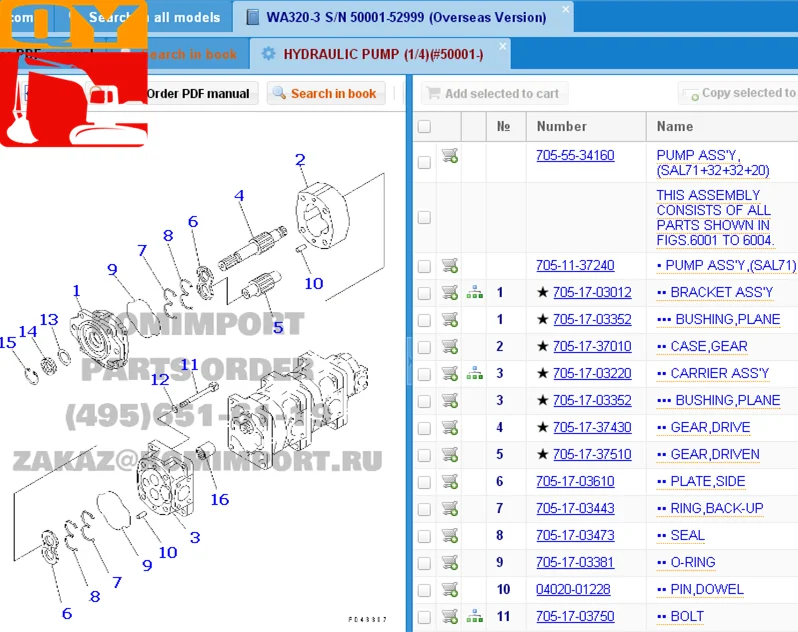Click Order PDF manual button
Viewport: 798px width, 632px height.
pyautogui.click(x=198, y=94)
